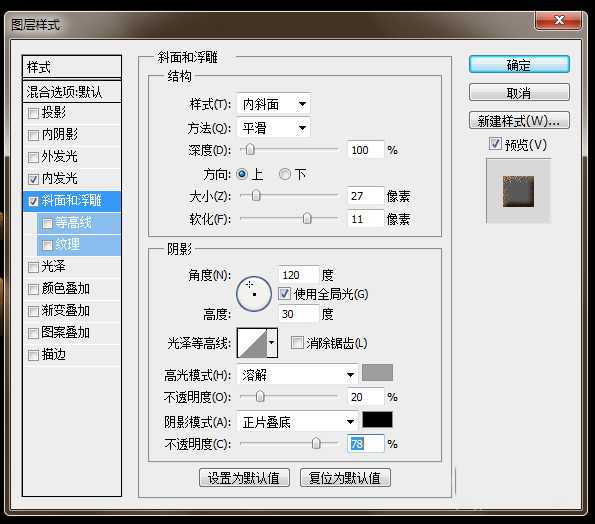Click the shadow 不透明度(C) opacity slider handle
595x524 pixels.
click(x=316, y=444)
